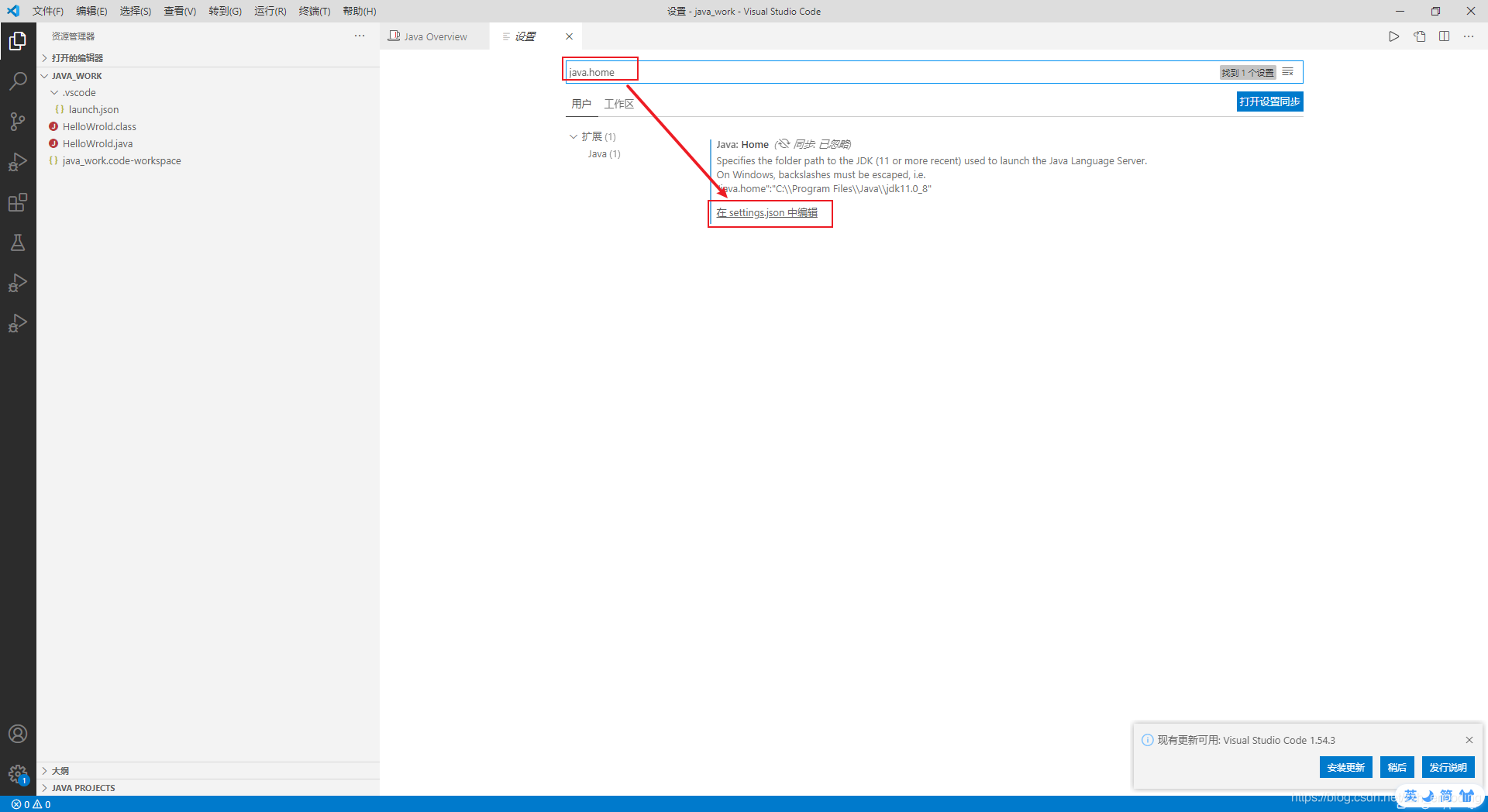Open the Manage gear icon
The height and width of the screenshot is (812, 1488).
18,774
